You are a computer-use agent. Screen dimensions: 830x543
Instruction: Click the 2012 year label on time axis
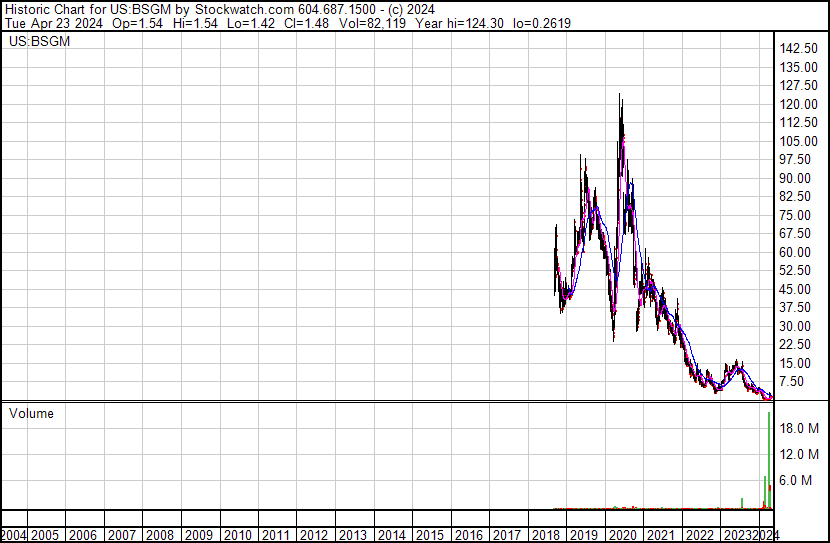pos(314,536)
